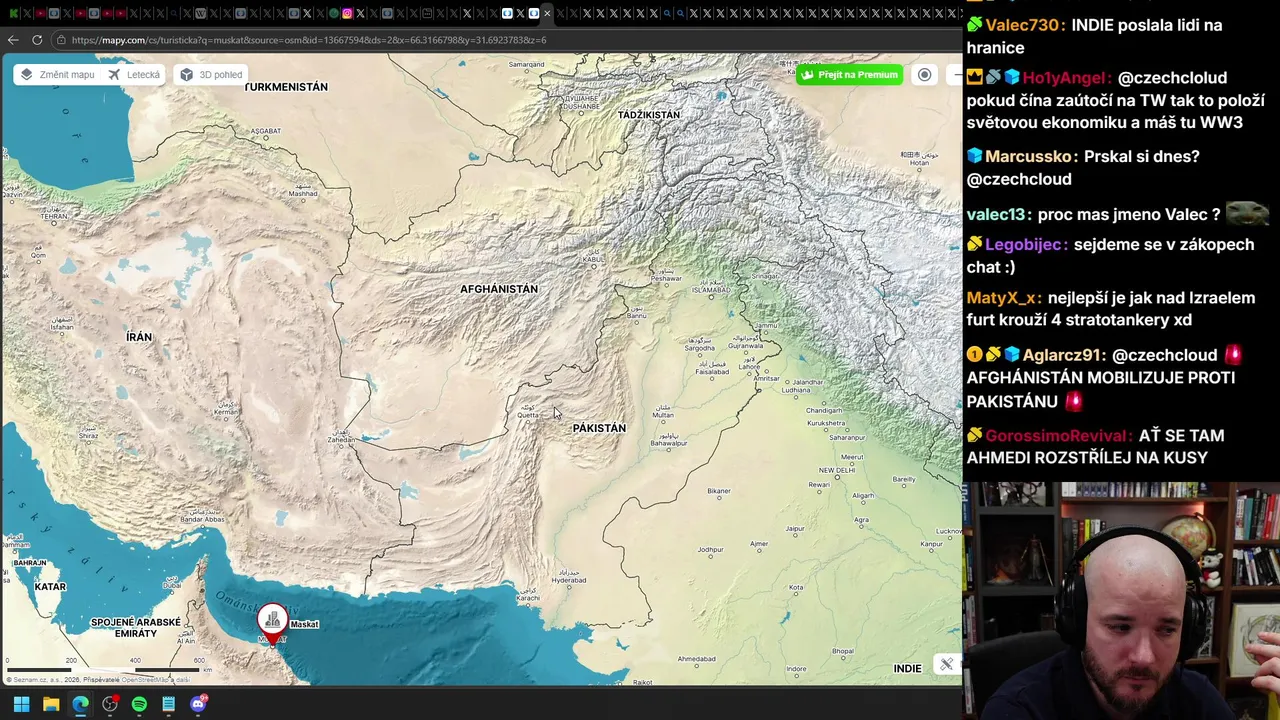This screenshot has height=720, width=1280.
Task: Click username Legobijec in chat
Action: pyautogui.click(x=1026, y=244)
